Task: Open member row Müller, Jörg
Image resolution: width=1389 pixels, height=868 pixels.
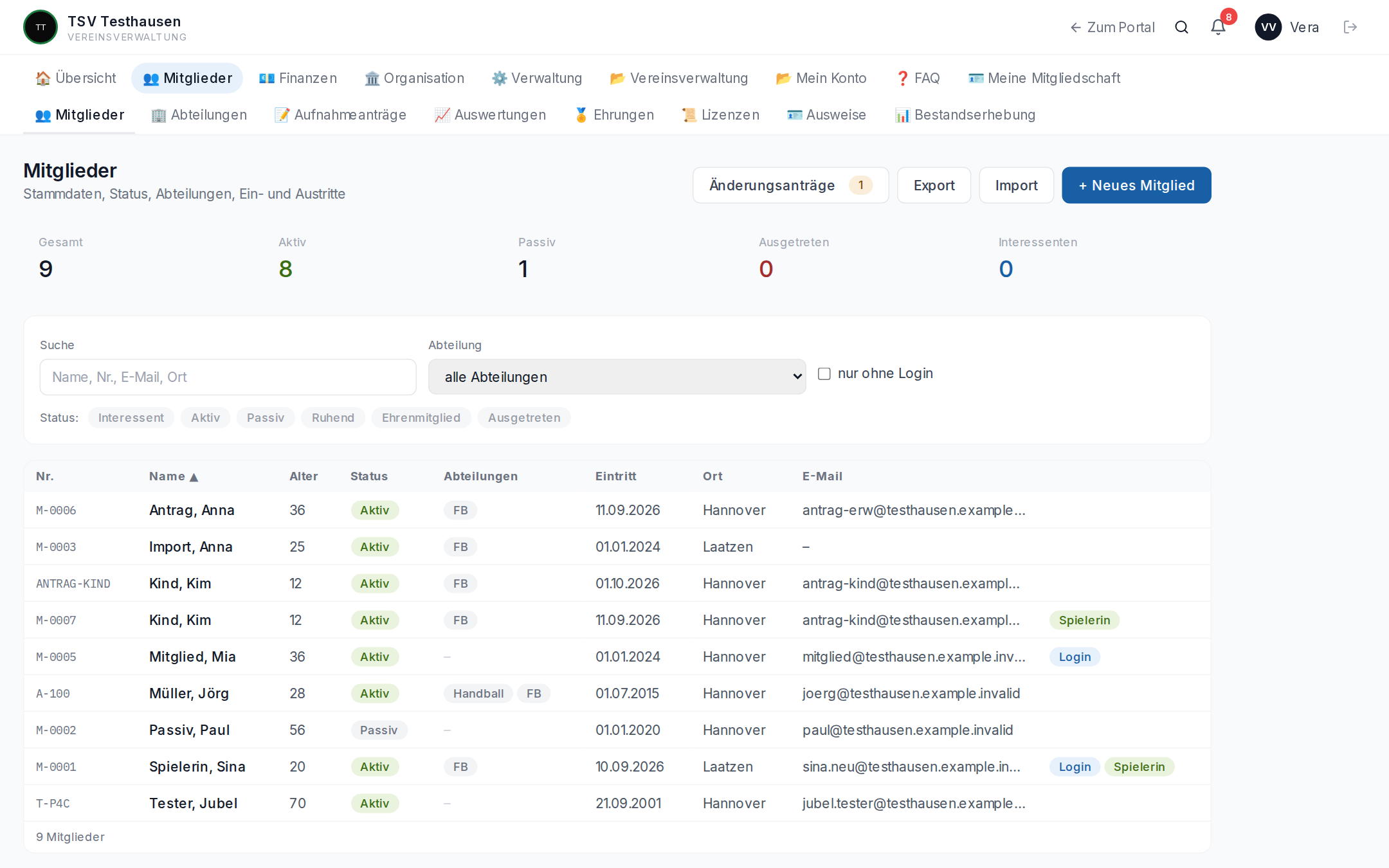Action: coord(617,693)
